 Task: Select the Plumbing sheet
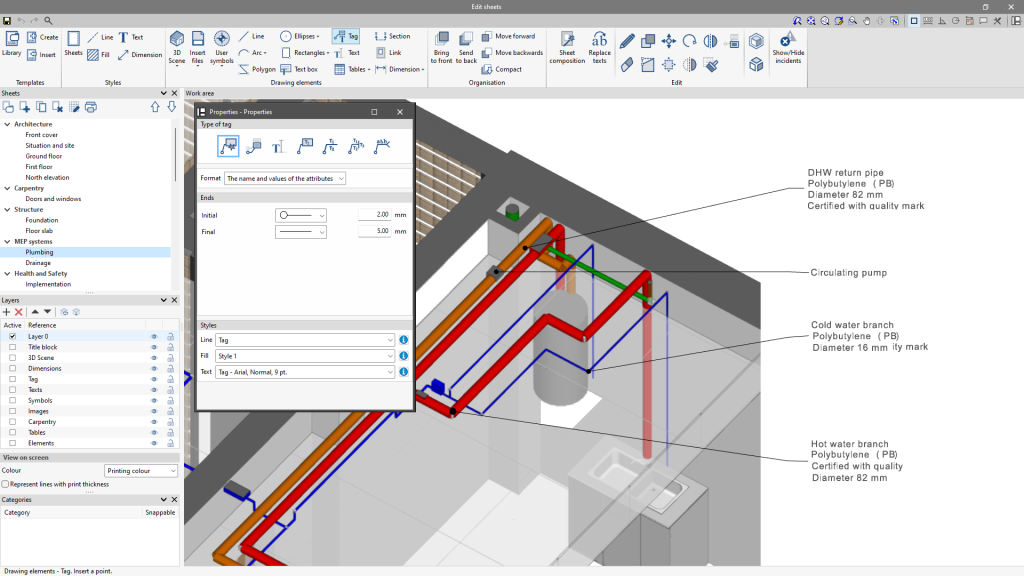[x=39, y=252]
